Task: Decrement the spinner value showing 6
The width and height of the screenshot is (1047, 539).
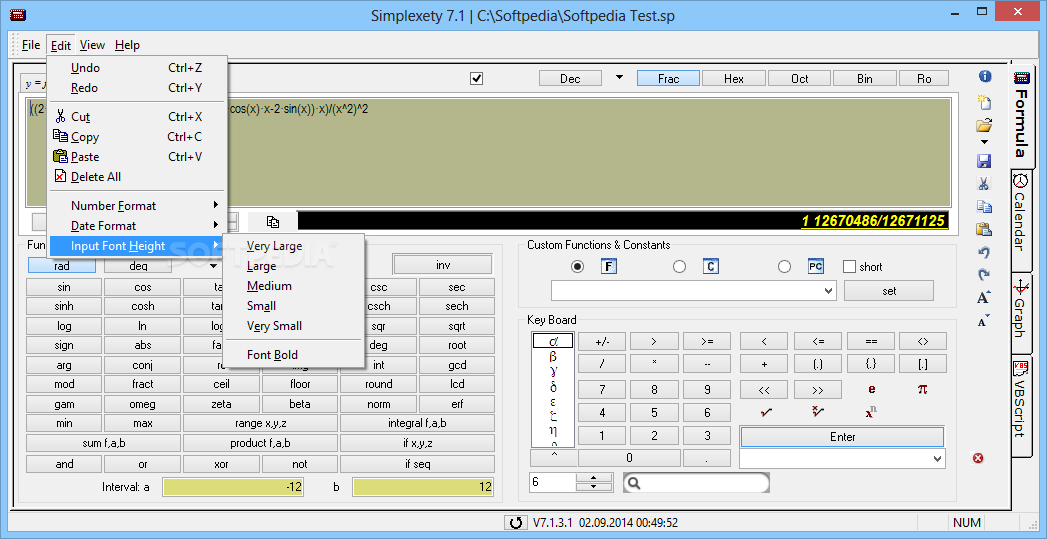Action: 594,487
